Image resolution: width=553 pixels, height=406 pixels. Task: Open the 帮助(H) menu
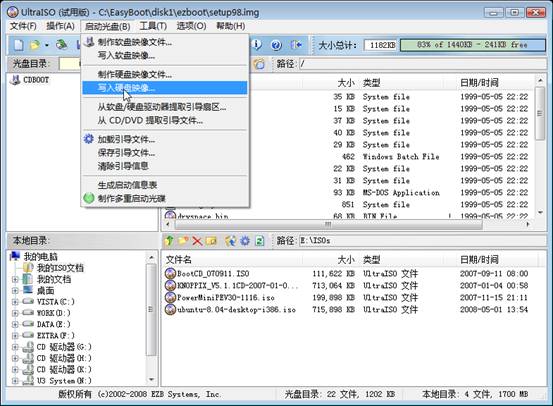click(231, 26)
